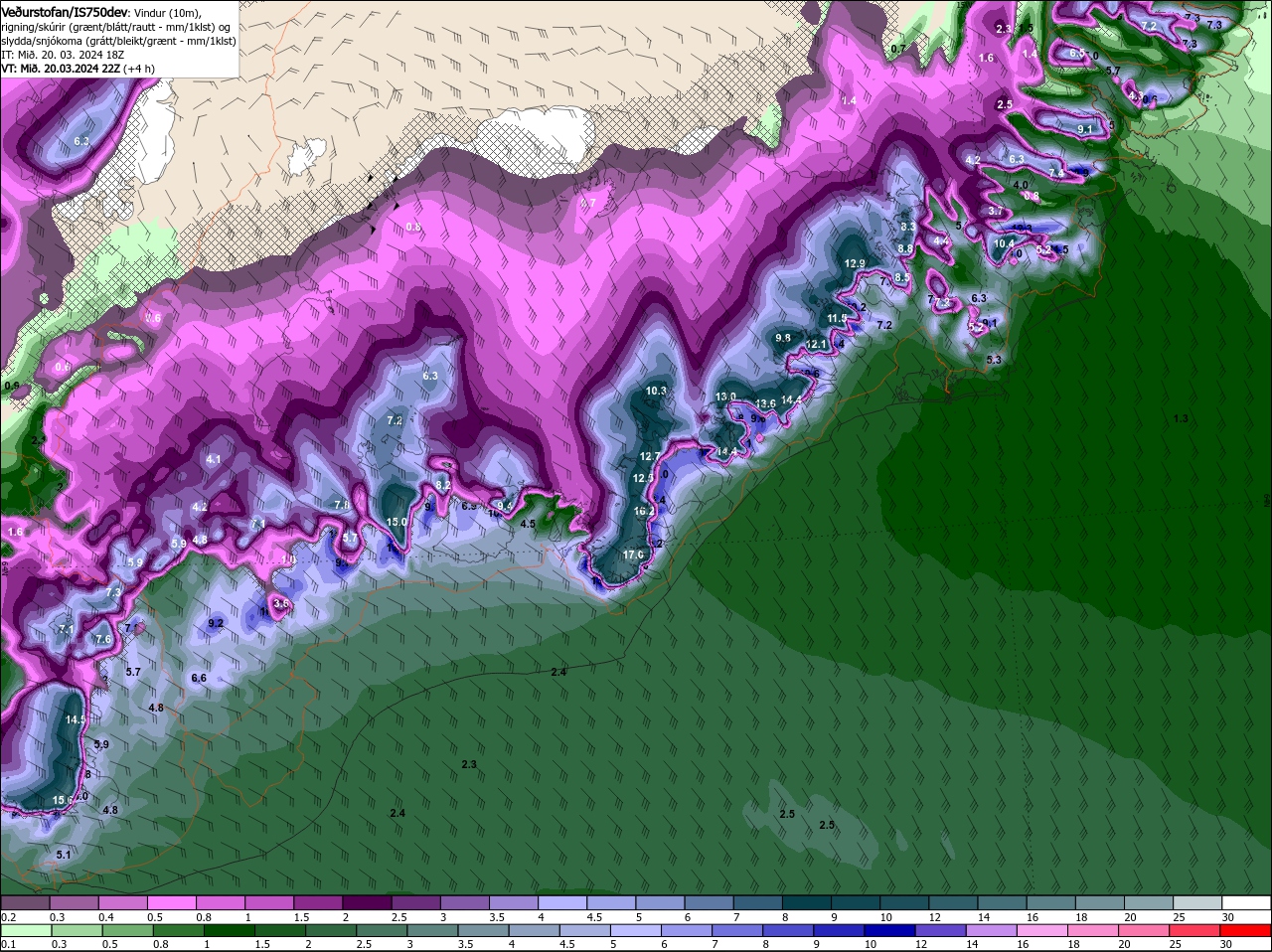Screen dimensions: 1272x952
Task: Select the 10.3 value label on the map
Action: tap(656, 391)
